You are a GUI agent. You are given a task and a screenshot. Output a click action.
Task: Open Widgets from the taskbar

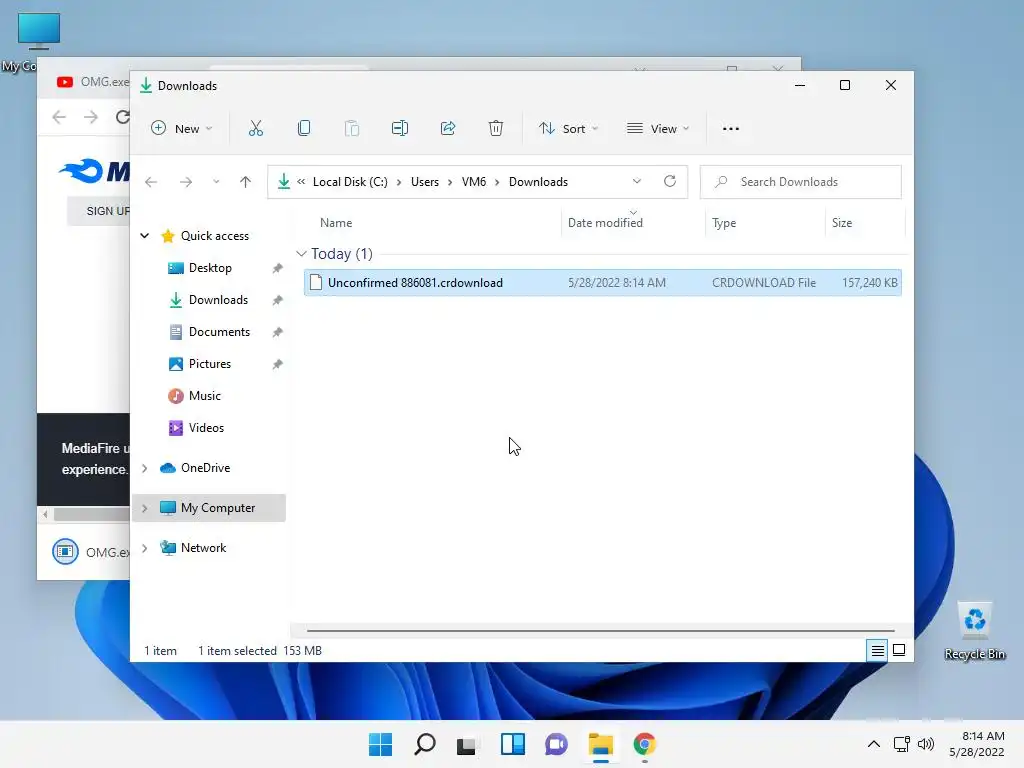[513, 744]
